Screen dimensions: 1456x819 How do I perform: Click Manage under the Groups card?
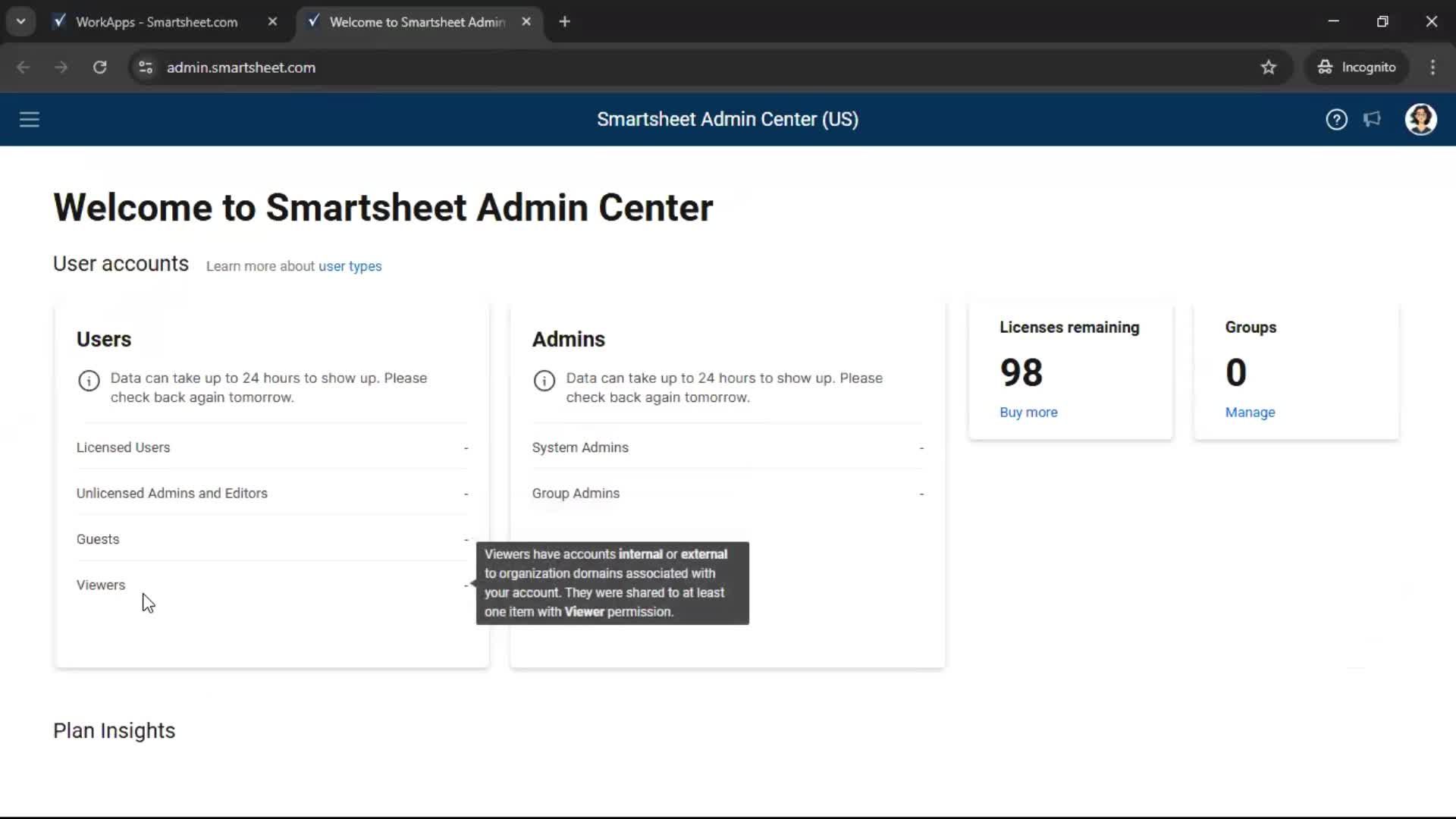(1250, 412)
